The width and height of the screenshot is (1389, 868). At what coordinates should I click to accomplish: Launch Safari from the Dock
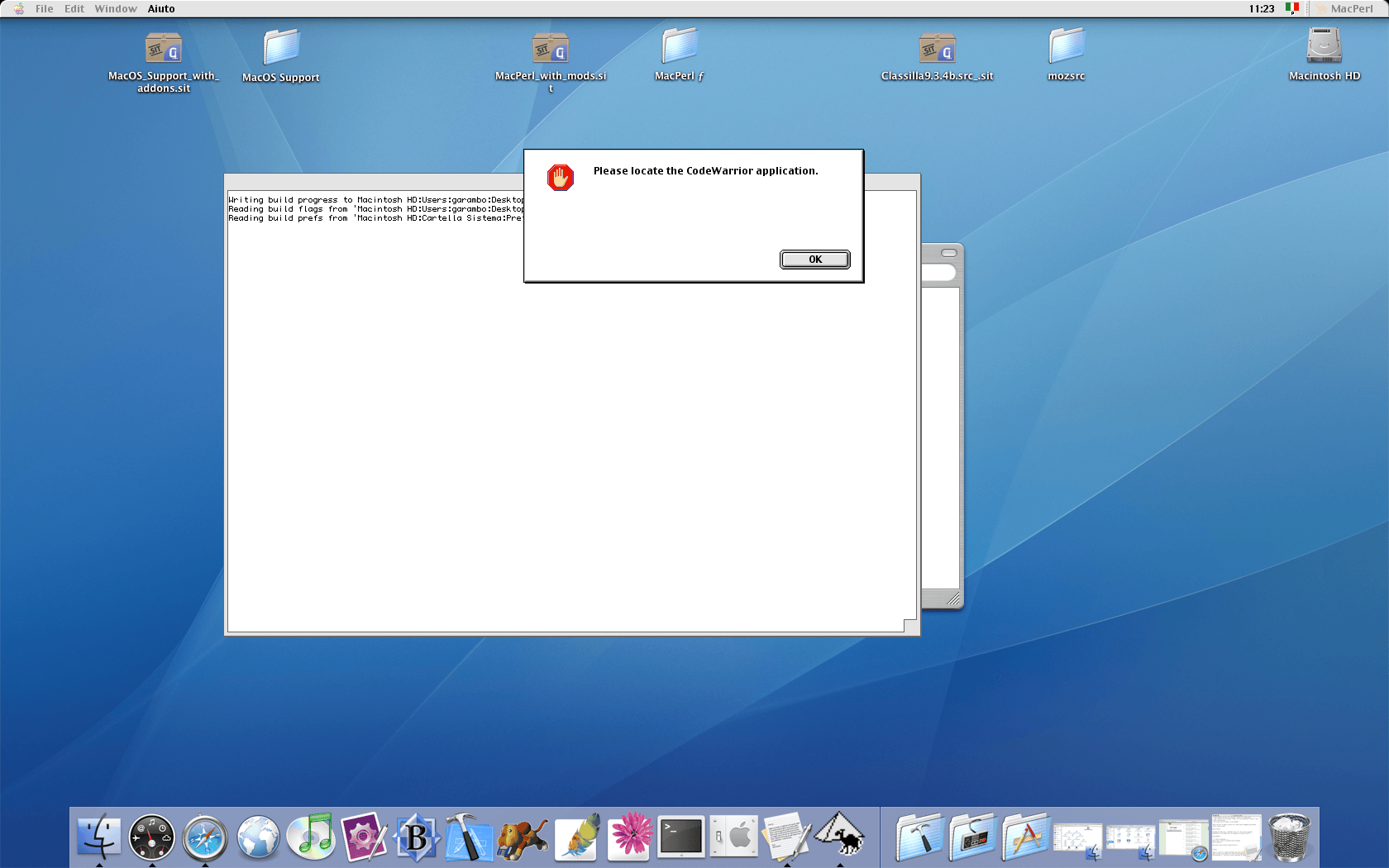pos(205,837)
